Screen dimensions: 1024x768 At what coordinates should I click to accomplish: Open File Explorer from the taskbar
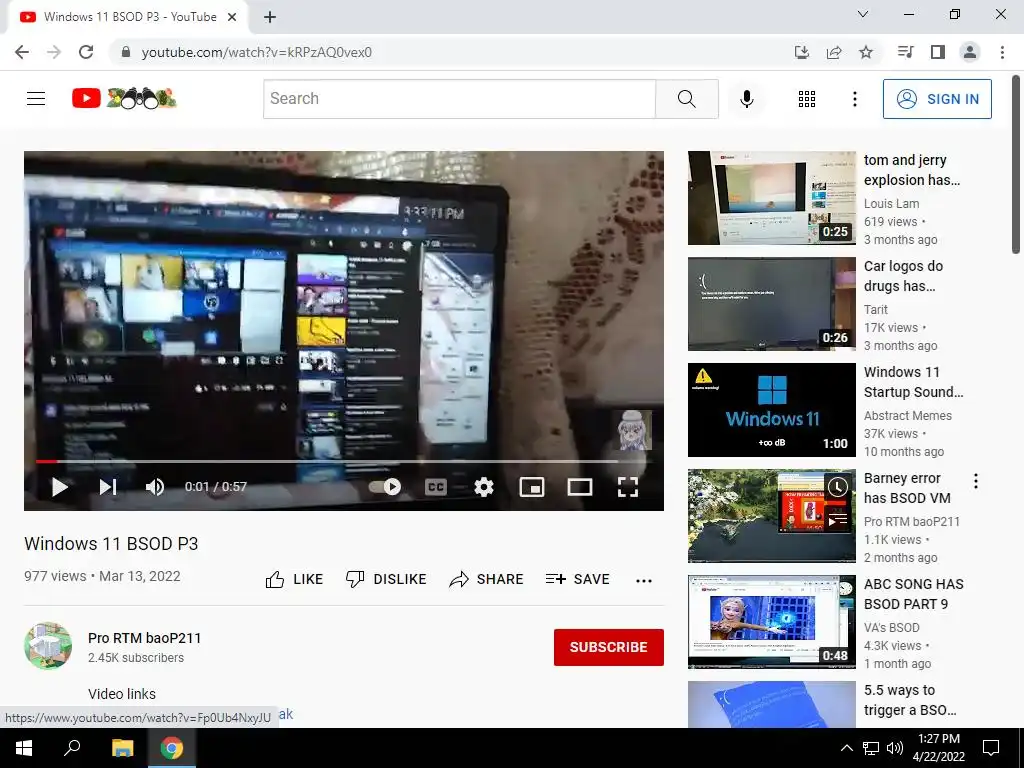click(122, 748)
